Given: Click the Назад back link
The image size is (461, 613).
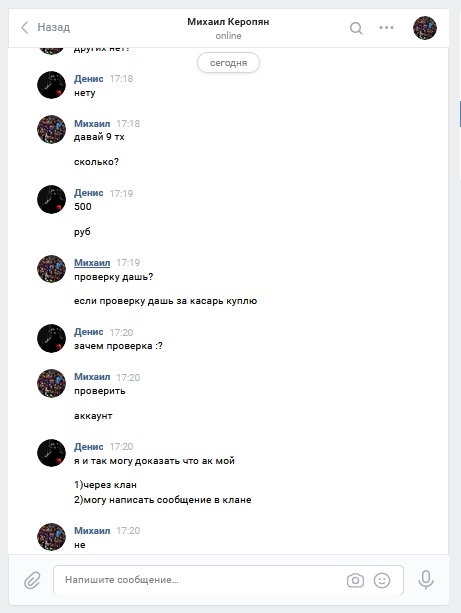Looking at the screenshot, I should pyautogui.click(x=54, y=27).
